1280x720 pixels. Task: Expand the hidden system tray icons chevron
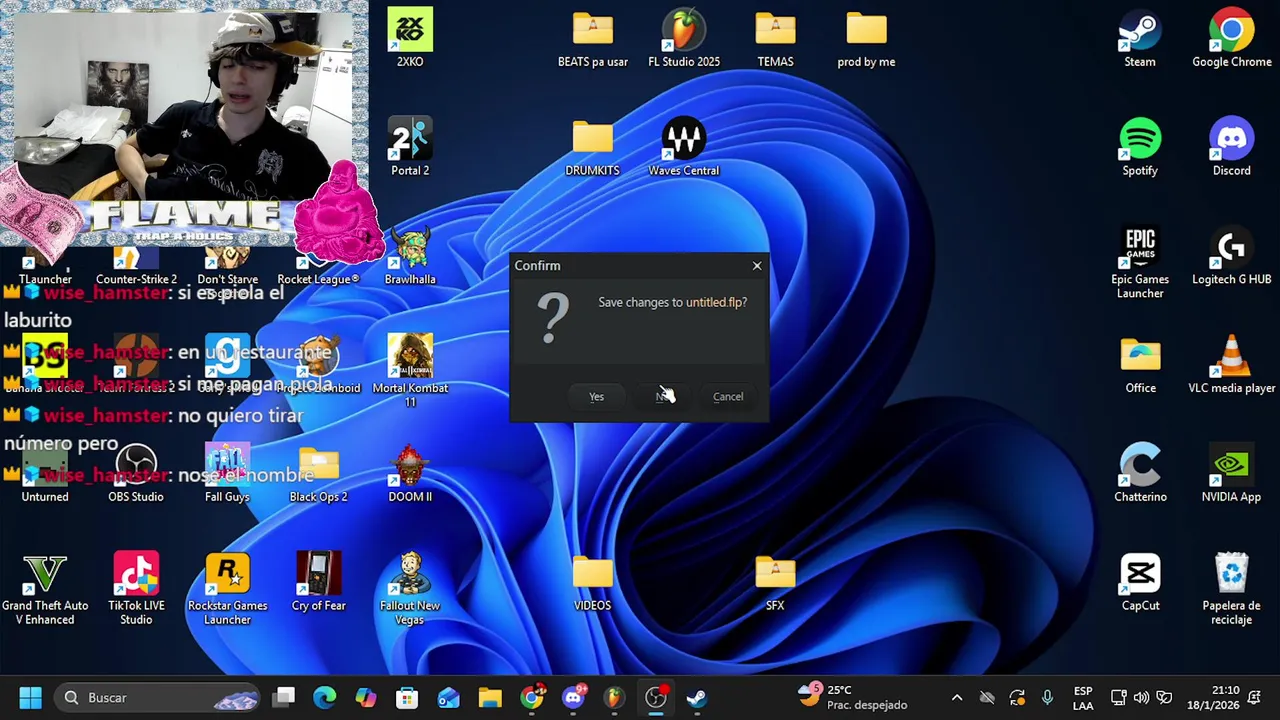(957, 698)
